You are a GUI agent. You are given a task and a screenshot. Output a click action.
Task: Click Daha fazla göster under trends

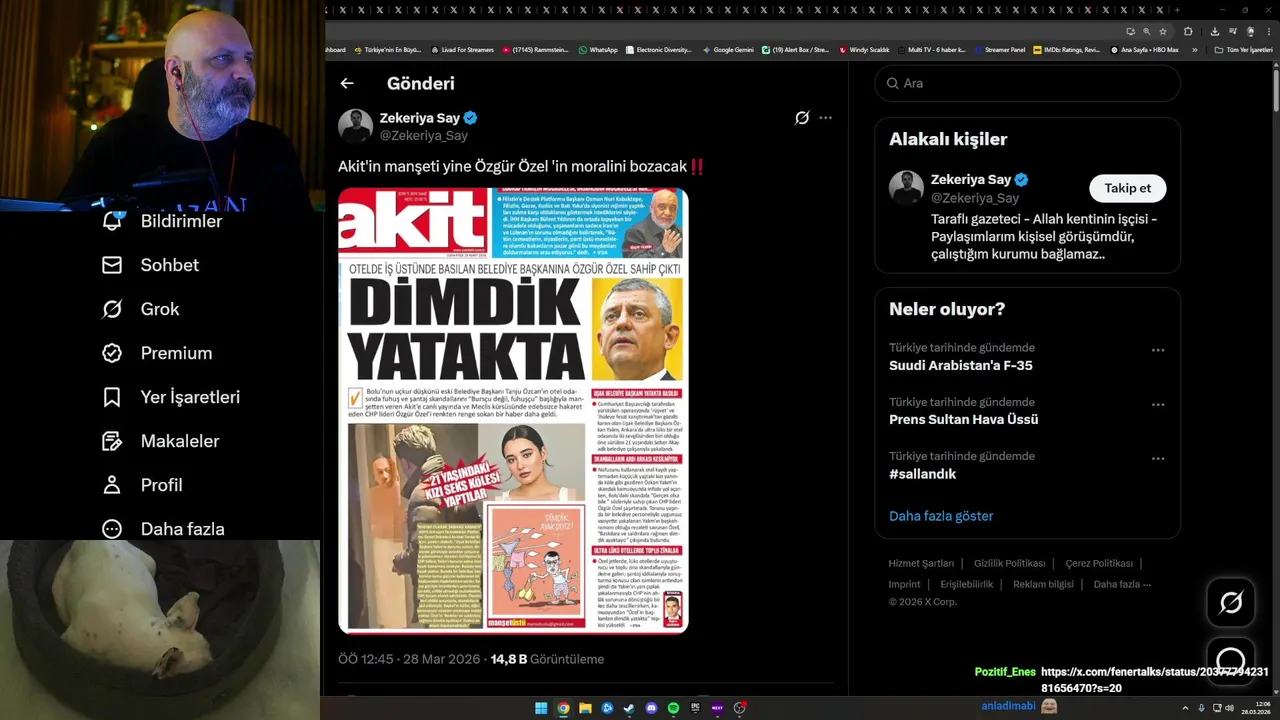click(941, 516)
